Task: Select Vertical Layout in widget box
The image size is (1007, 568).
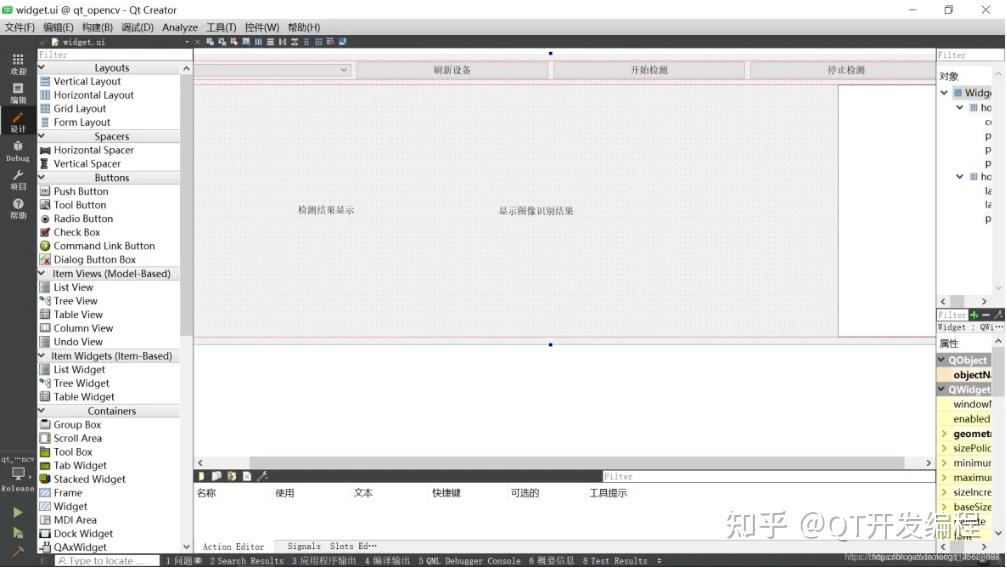Action: click(87, 81)
